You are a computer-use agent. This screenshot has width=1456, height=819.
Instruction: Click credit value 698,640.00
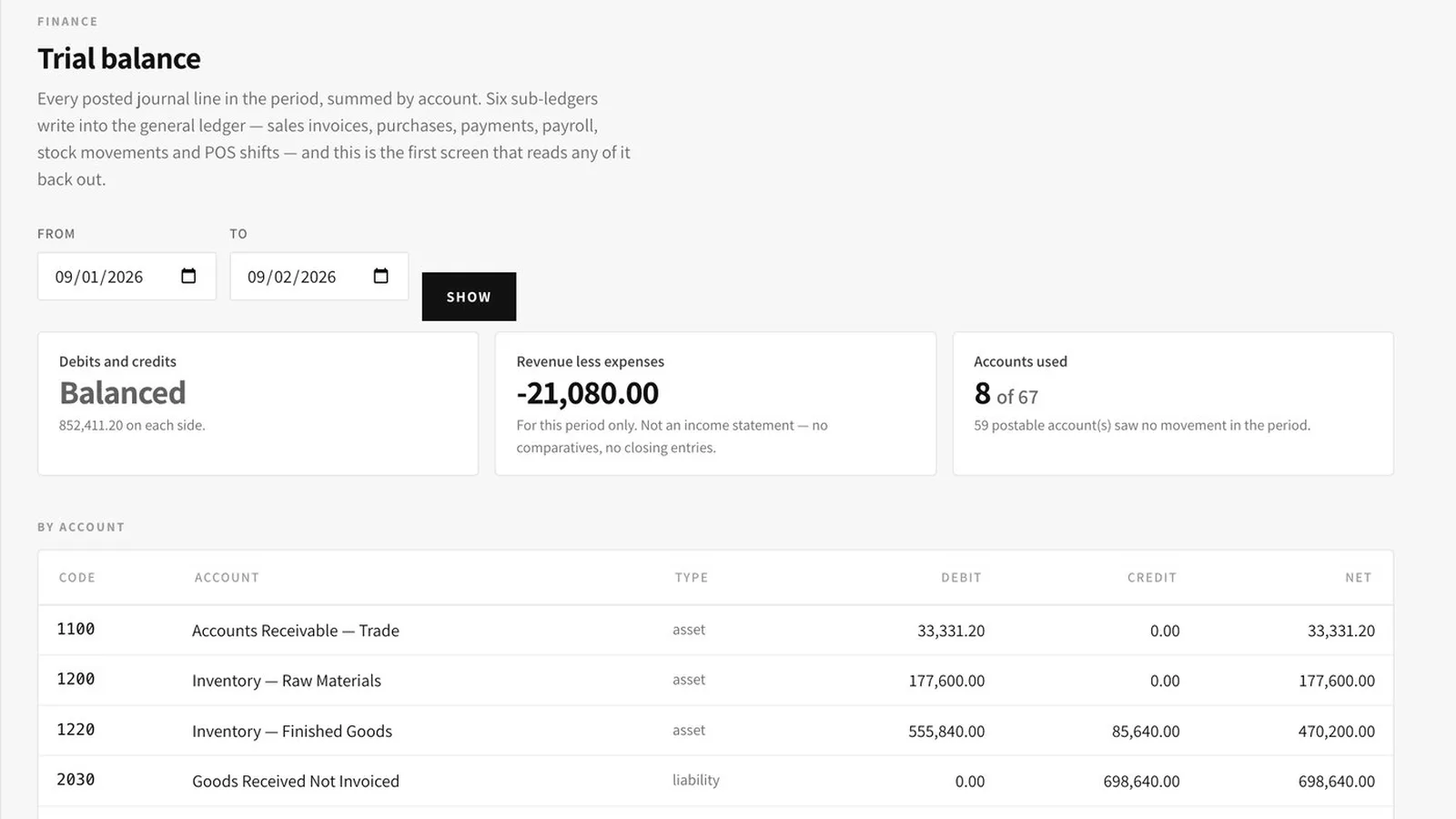(x=1141, y=782)
